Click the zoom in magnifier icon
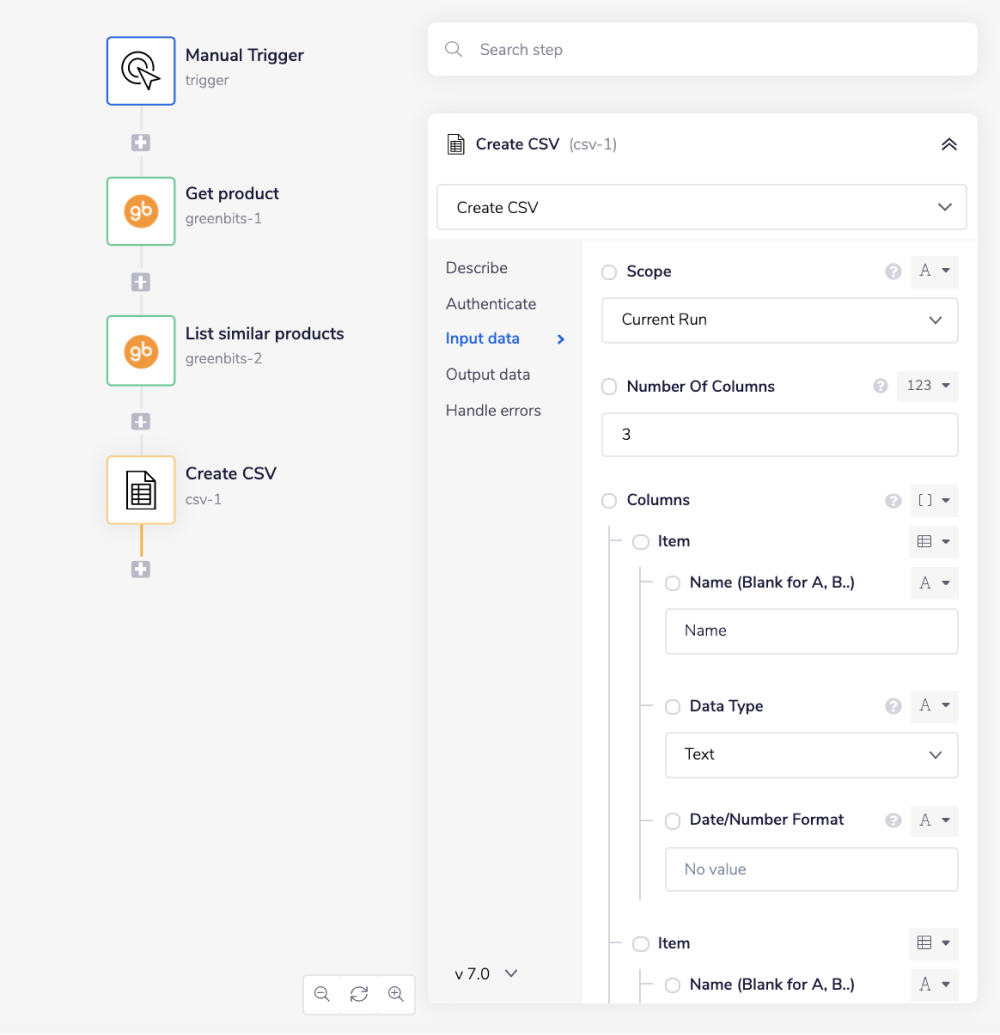The height and width of the screenshot is (1035, 1000). coord(396,994)
